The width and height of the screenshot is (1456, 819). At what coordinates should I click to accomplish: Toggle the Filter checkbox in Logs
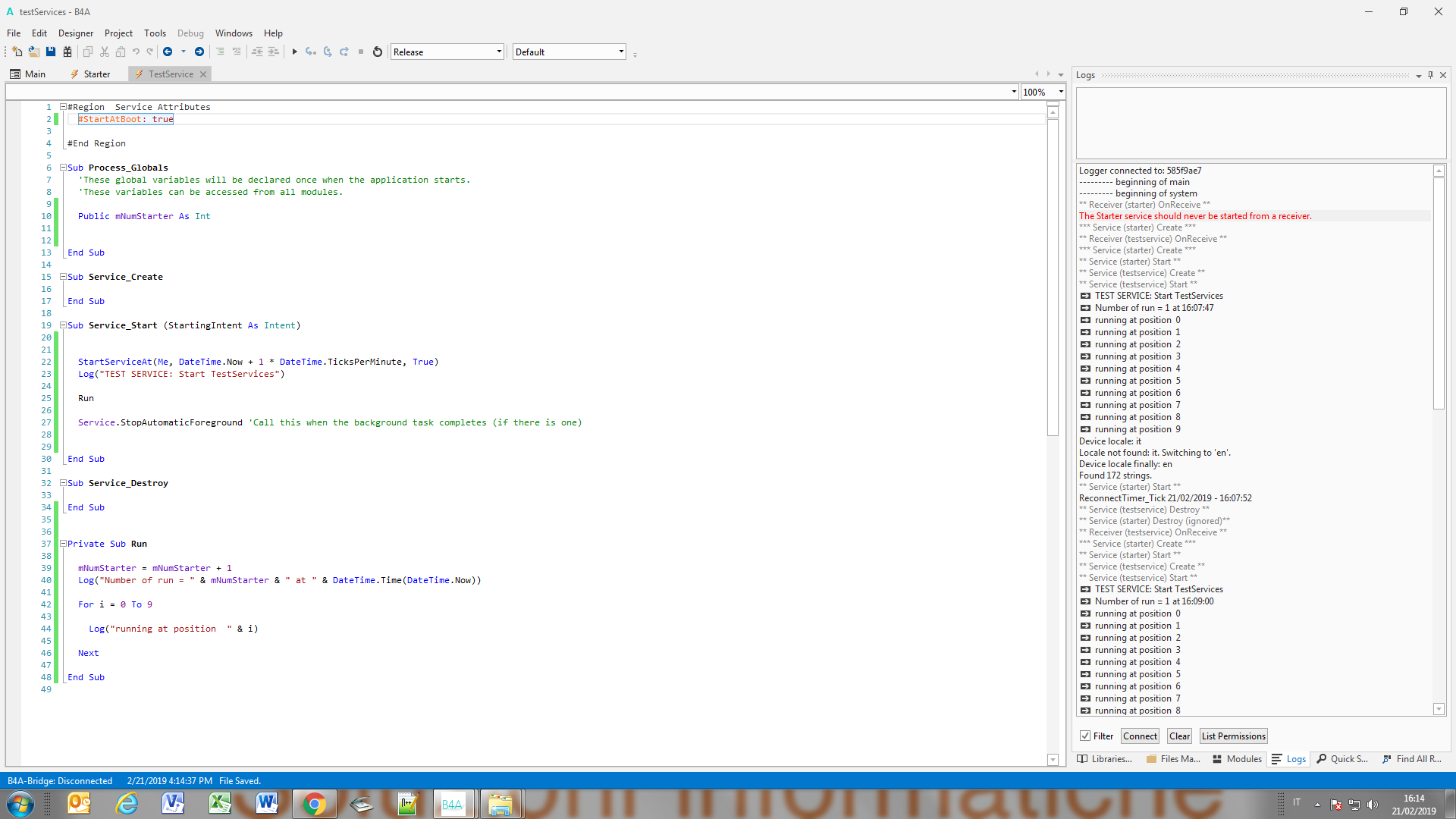1085,736
